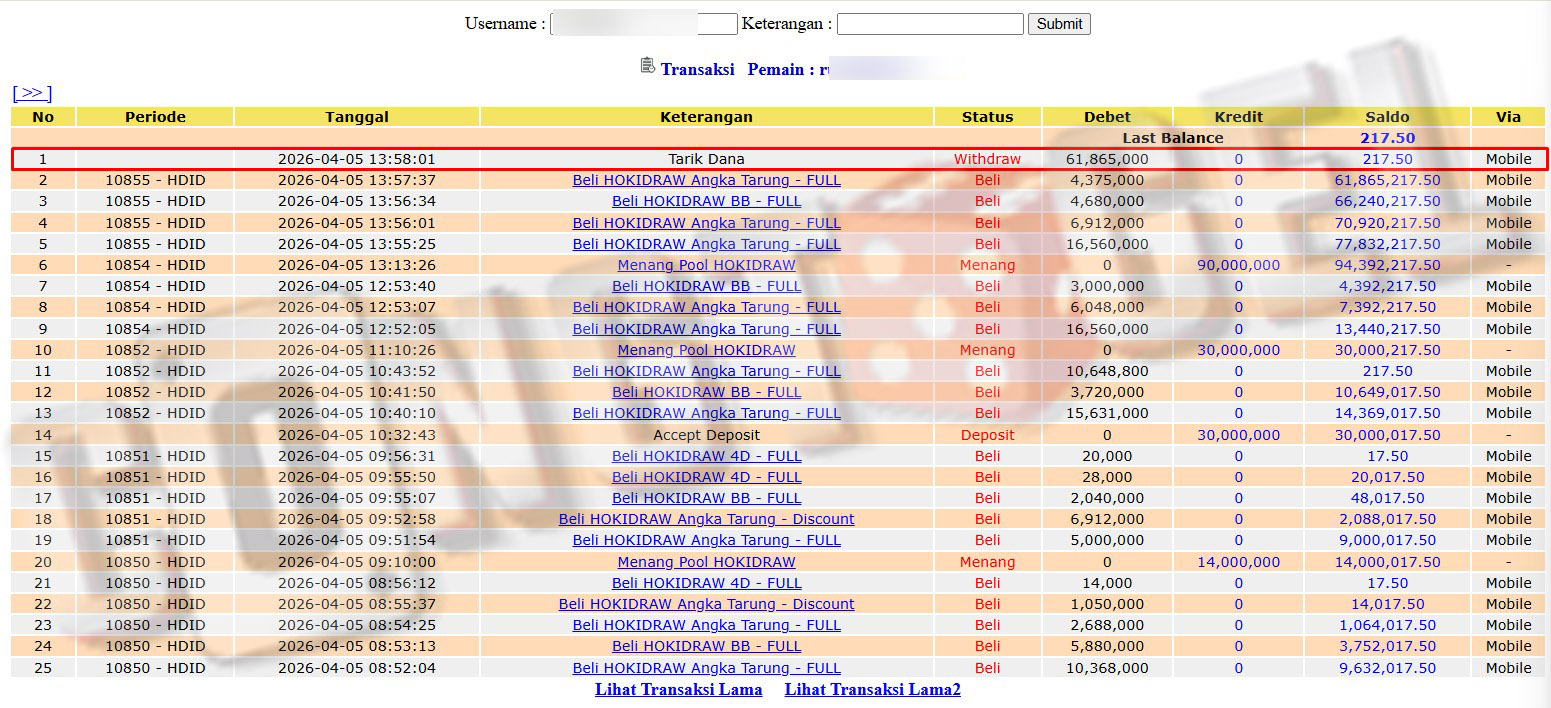Open row 16 Beli HOKIDRAW 4D - FULL link

(x=706, y=477)
